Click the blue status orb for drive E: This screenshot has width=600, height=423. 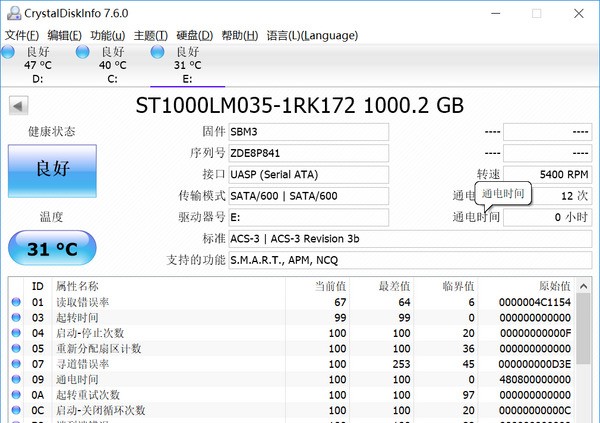(x=157, y=52)
